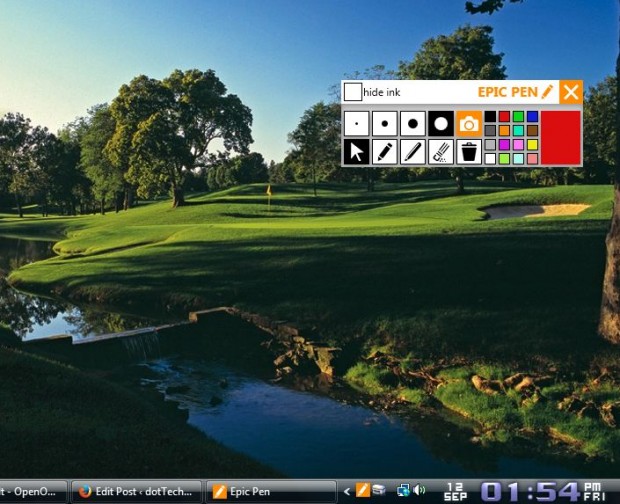
Task: Pick the magenta color swatch
Action: point(504,145)
